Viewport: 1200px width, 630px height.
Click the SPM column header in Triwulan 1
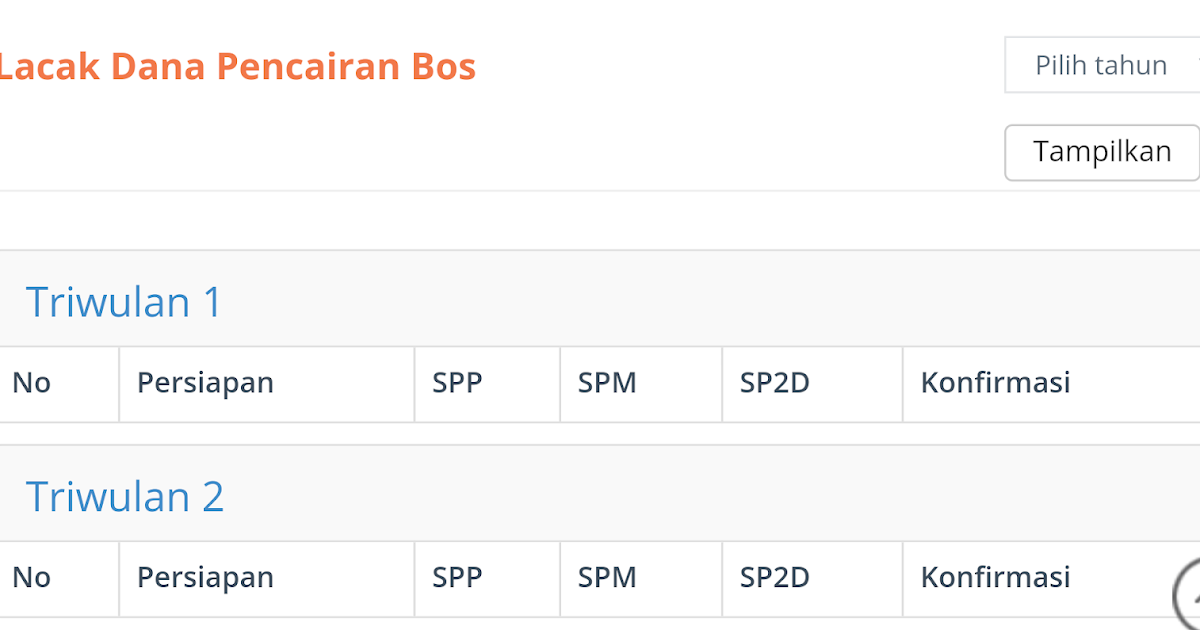[606, 383]
